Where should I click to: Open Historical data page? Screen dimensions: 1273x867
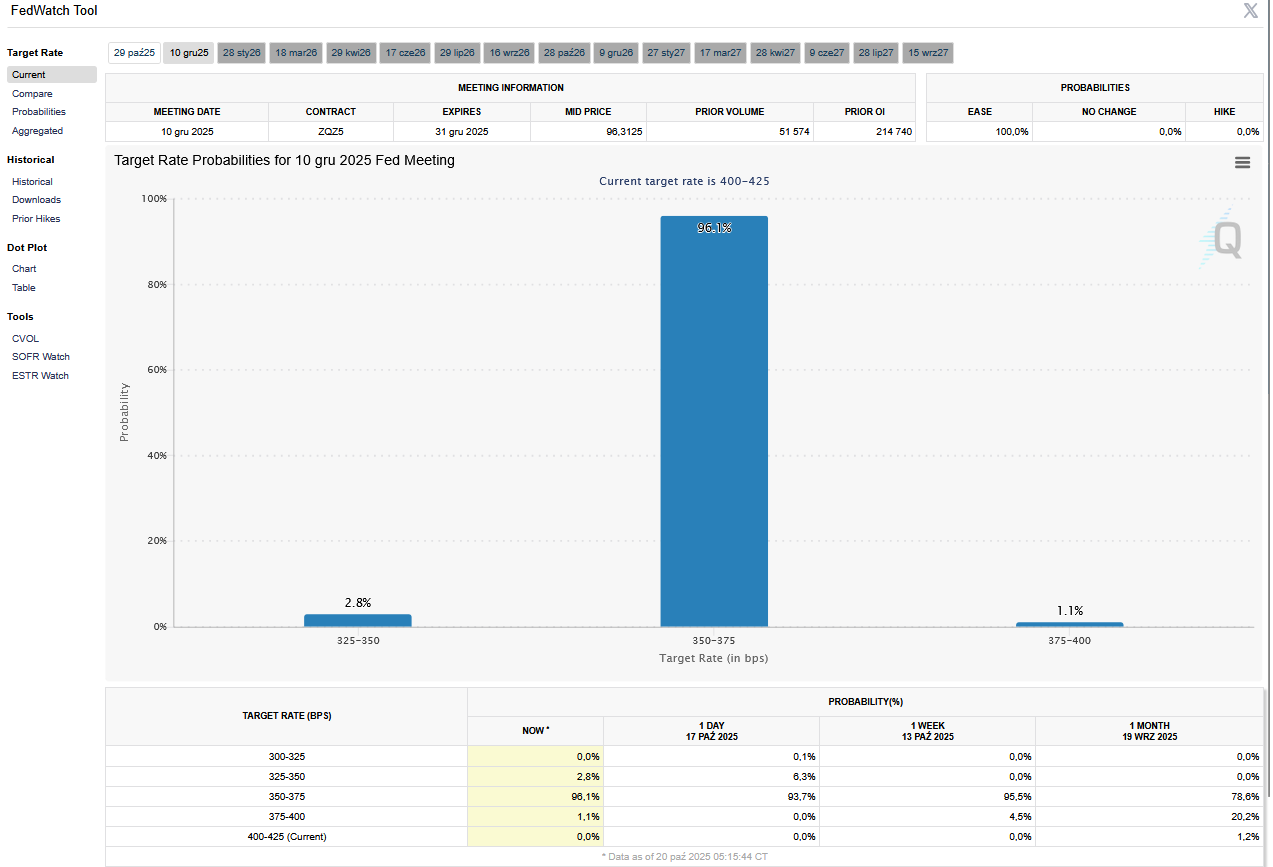pyautogui.click(x=32, y=182)
